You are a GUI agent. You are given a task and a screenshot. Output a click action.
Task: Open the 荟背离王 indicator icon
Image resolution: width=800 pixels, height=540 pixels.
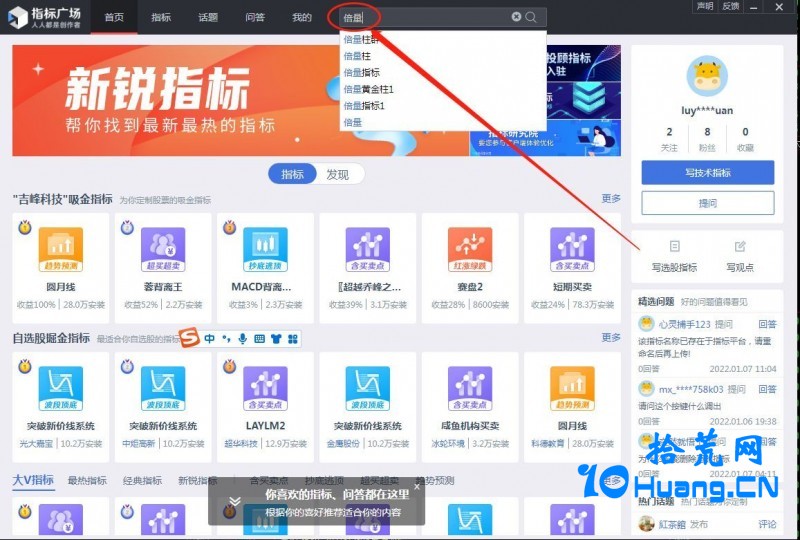click(x=163, y=249)
